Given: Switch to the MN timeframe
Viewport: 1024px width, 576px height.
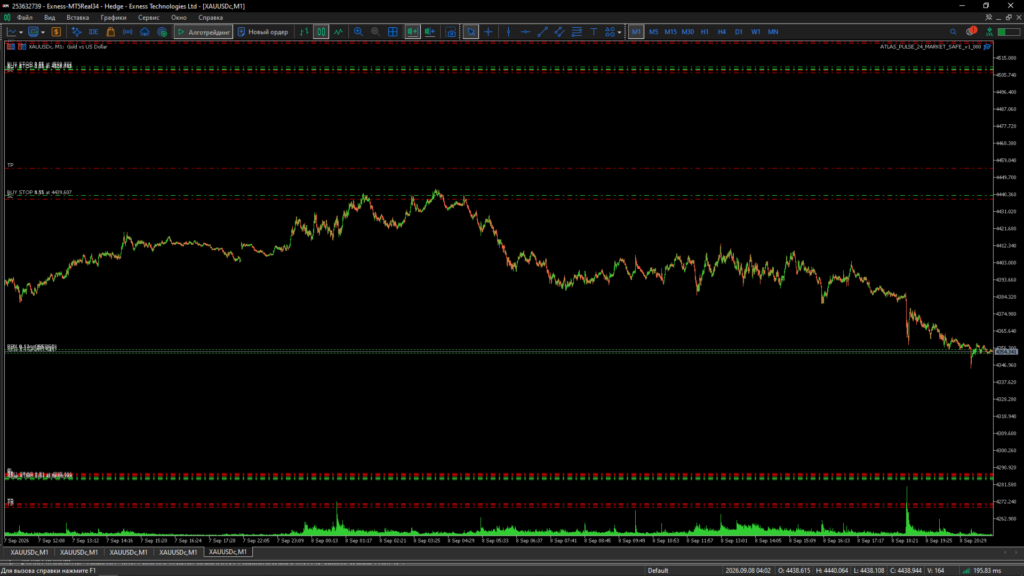Looking at the screenshot, I should (773, 32).
